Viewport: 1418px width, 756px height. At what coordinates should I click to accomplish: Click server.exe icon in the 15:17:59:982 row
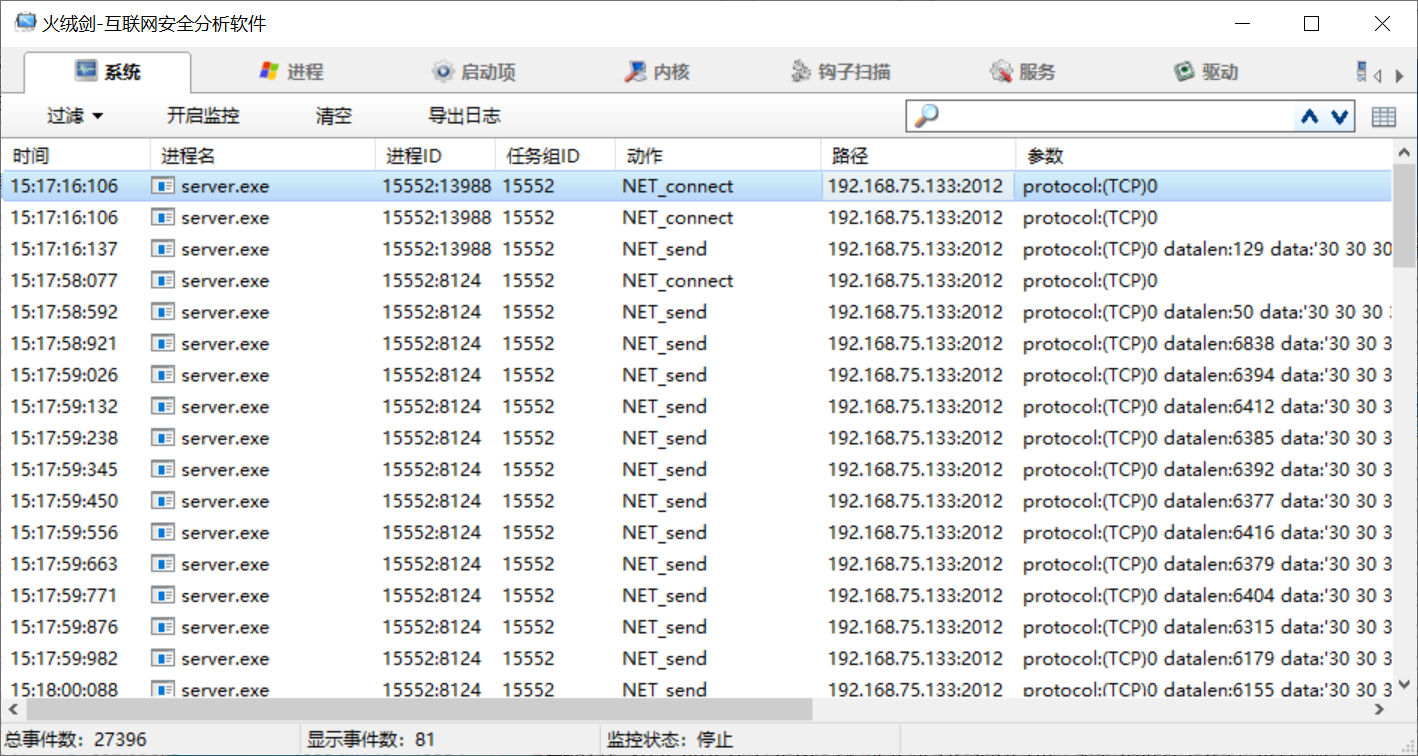coord(163,659)
